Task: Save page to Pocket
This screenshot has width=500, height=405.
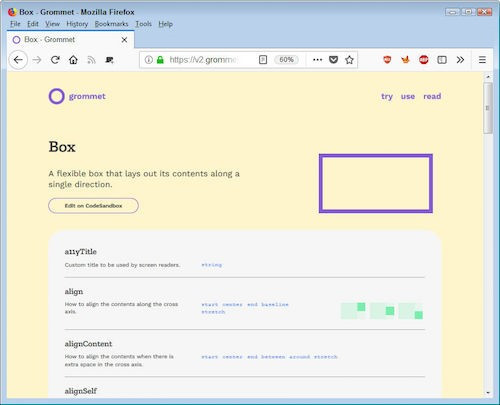Action: [333, 60]
